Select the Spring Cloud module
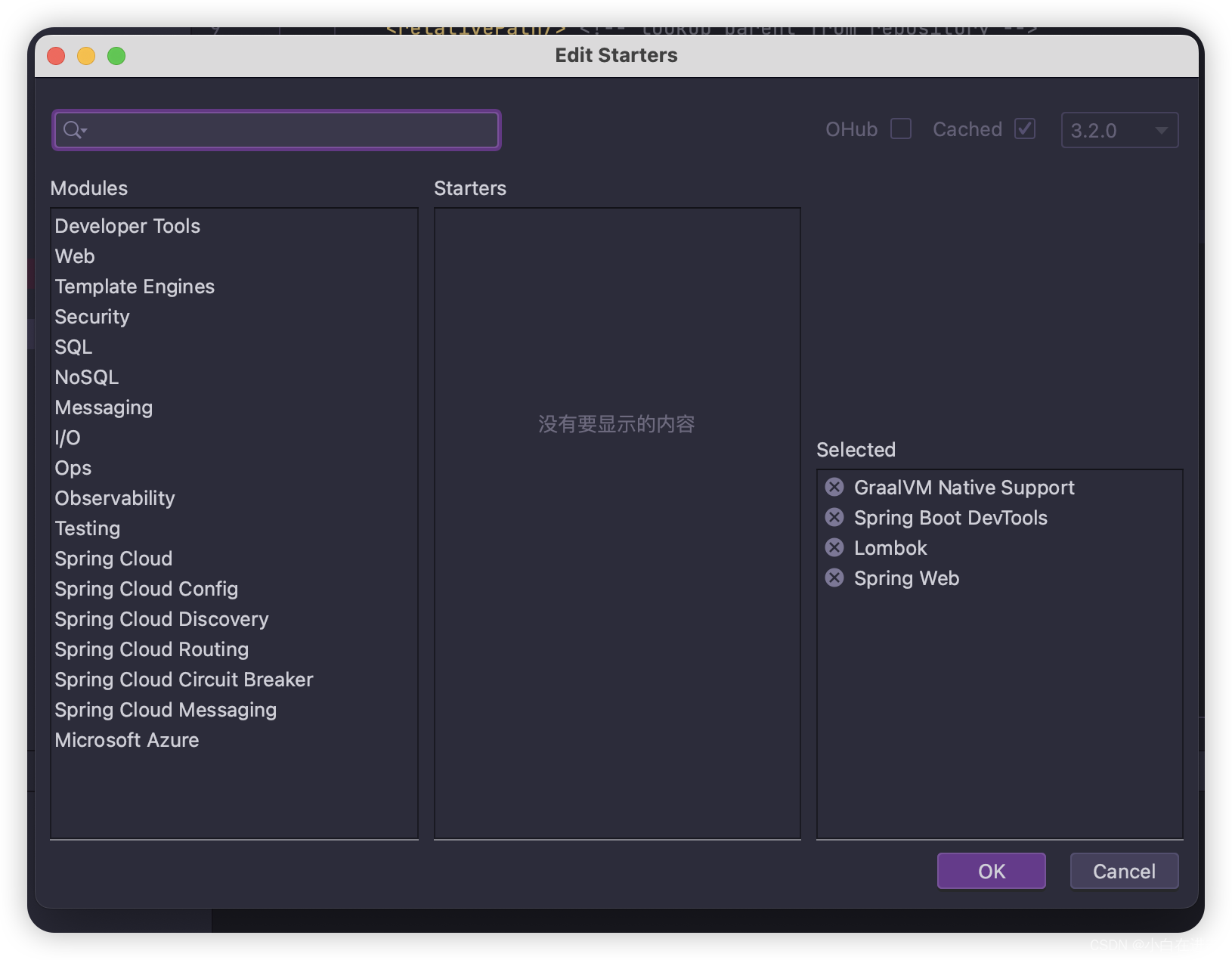 pyautogui.click(x=234, y=559)
